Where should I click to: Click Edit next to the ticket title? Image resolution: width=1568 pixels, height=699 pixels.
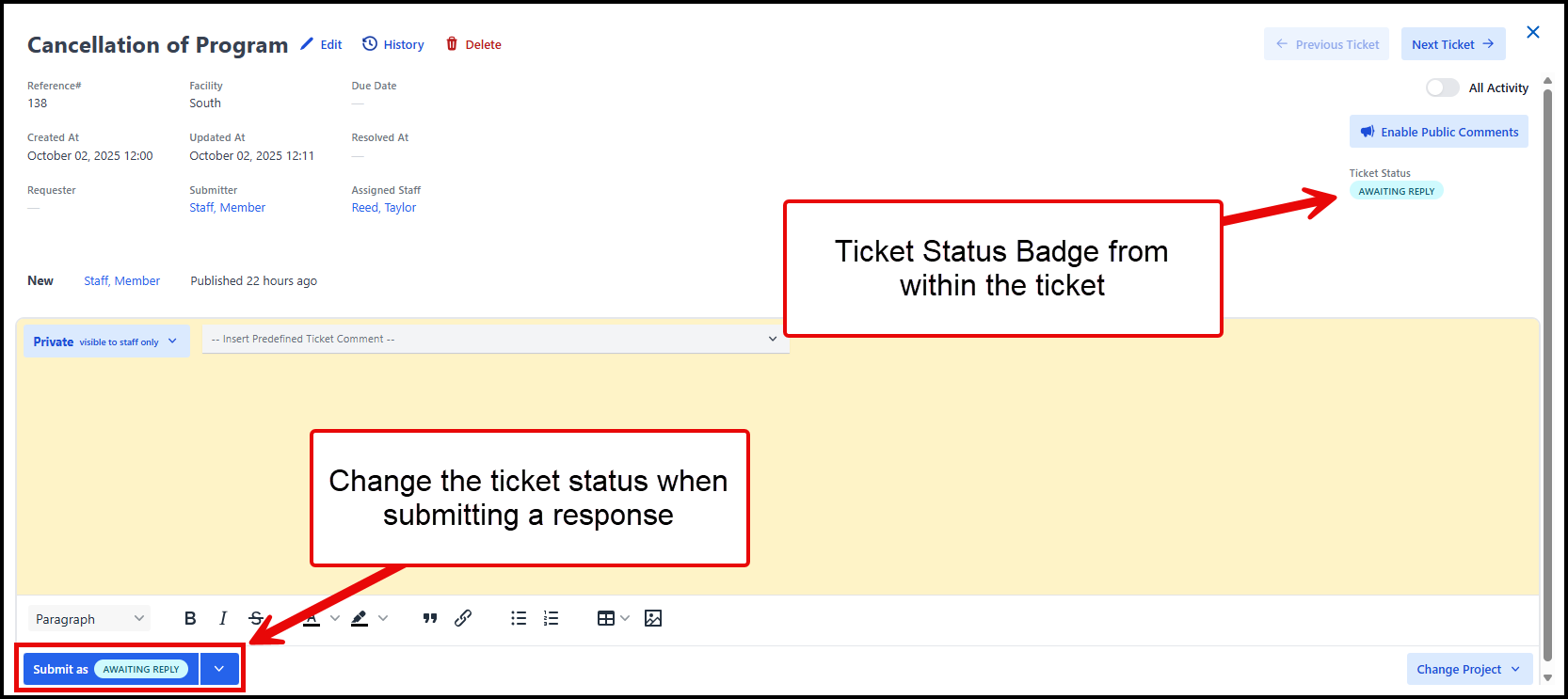321,44
